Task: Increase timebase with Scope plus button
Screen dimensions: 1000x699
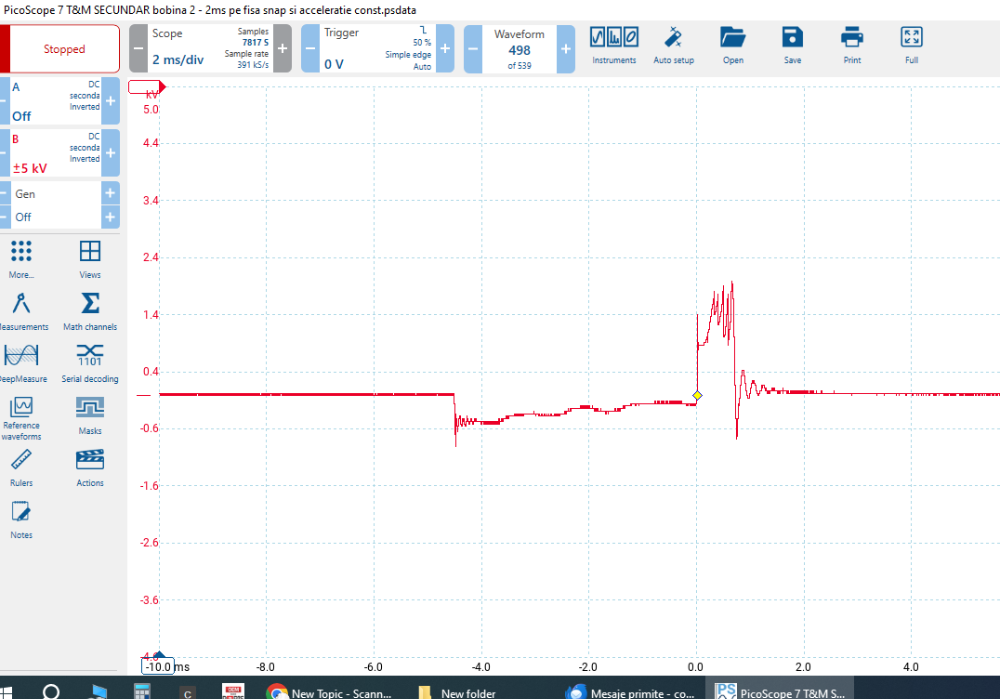Action: coord(282,49)
